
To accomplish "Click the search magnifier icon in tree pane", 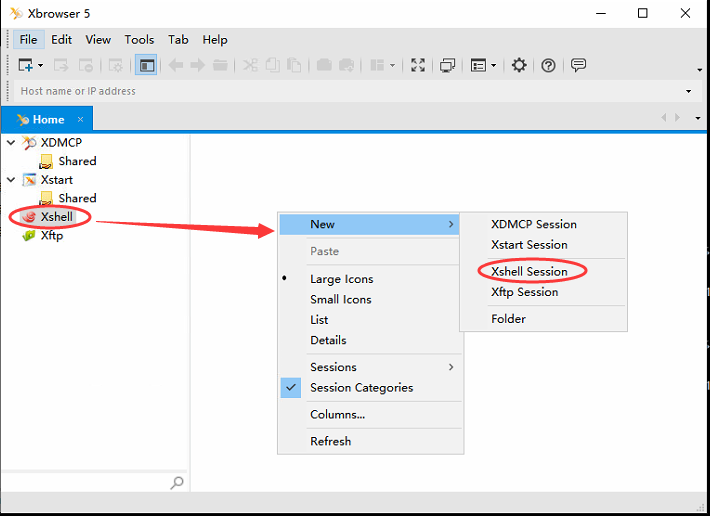I will tap(177, 483).
